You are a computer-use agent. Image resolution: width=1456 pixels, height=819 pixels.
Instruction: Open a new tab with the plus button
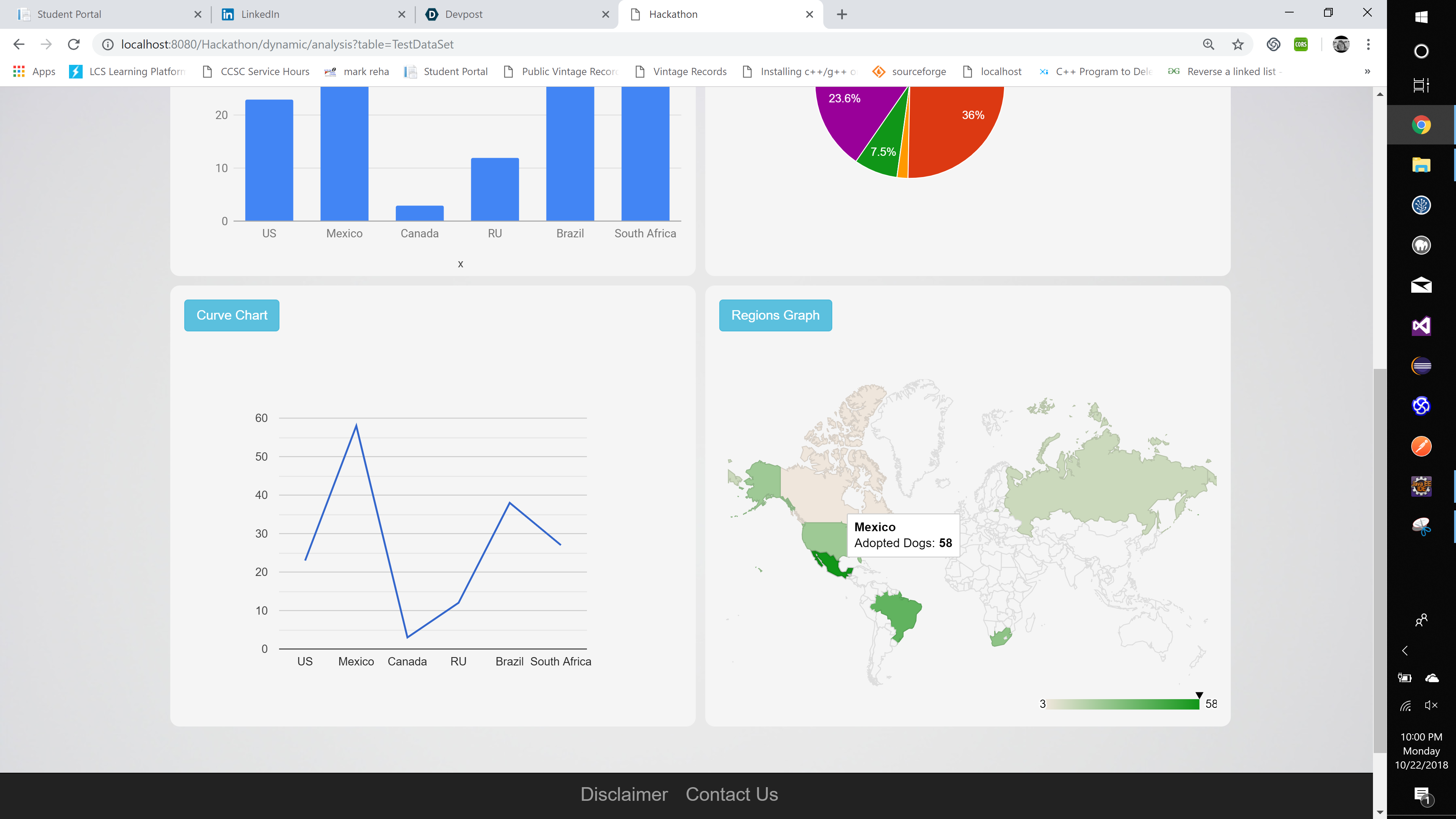[842, 14]
